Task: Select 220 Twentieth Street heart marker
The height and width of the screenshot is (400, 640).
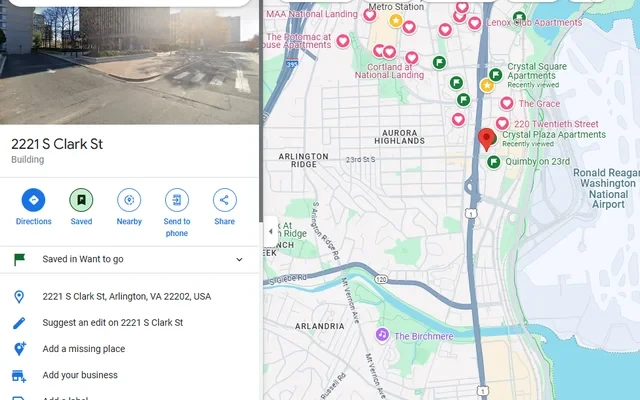Action: coord(502,123)
